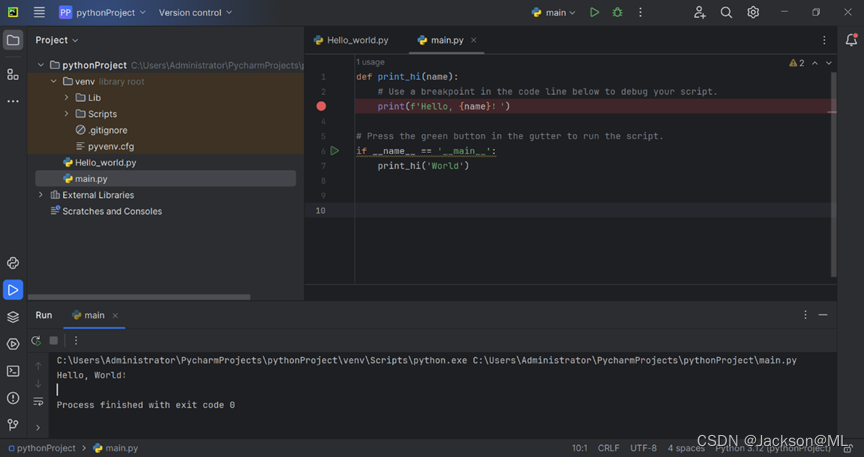Open the Structure tool window icon
864x457 pixels.
point(13,75)
